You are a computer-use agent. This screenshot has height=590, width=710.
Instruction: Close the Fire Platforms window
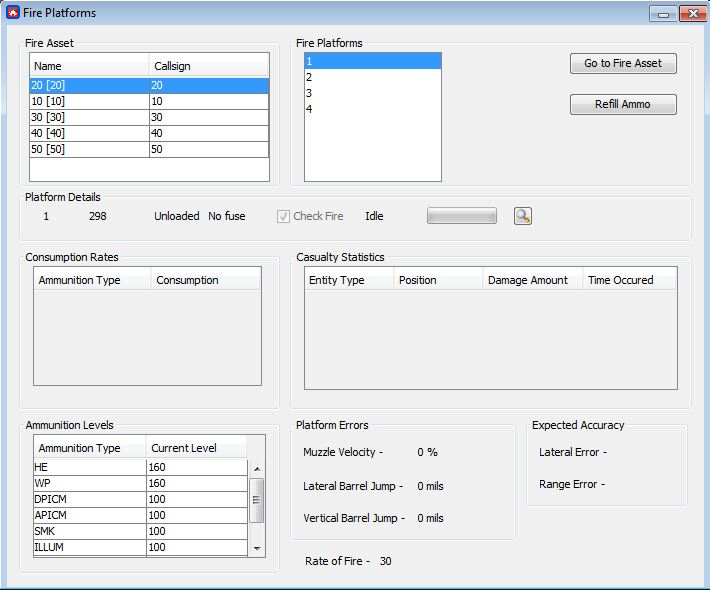pos(693,14)
